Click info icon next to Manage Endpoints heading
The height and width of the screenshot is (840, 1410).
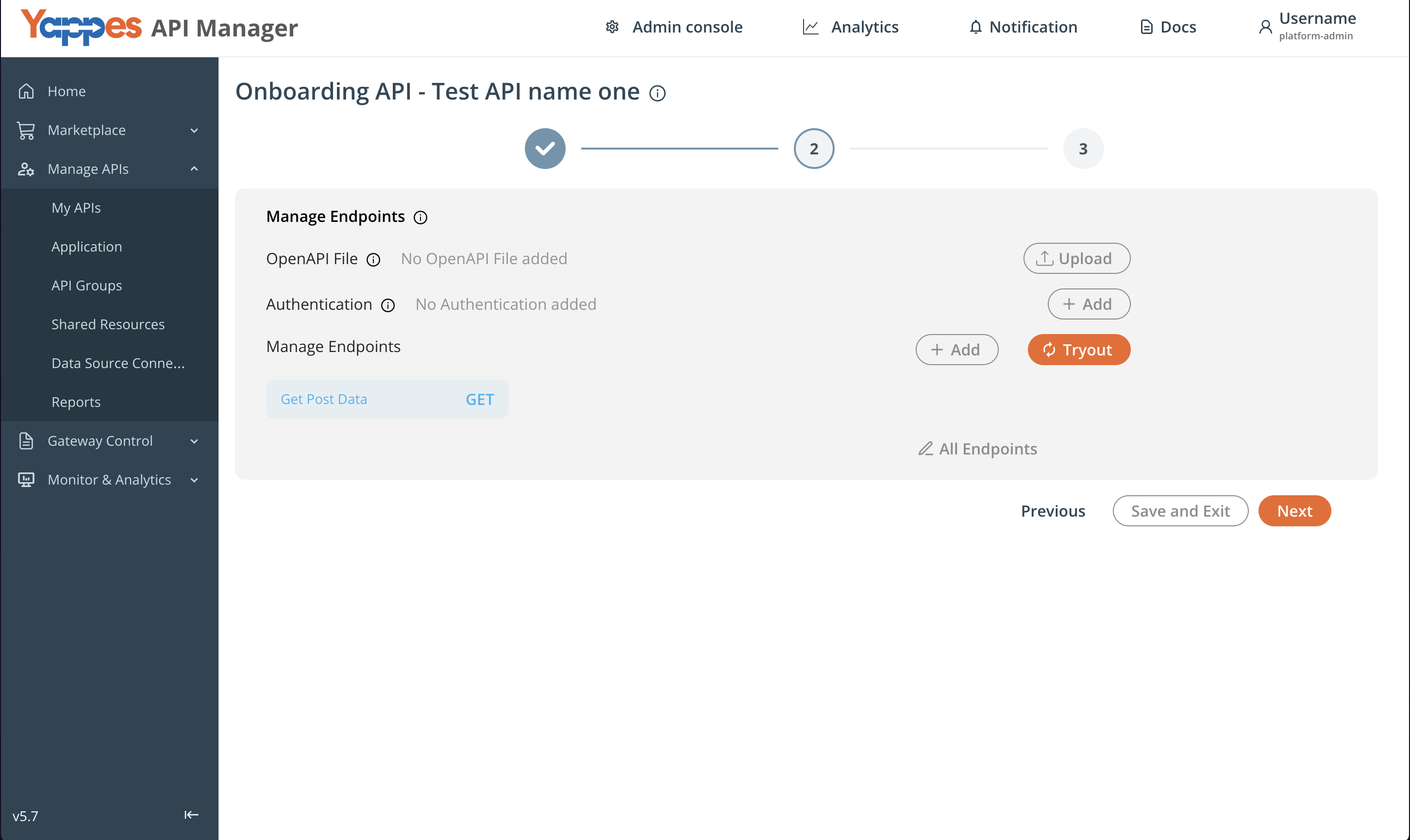(420, 218)
